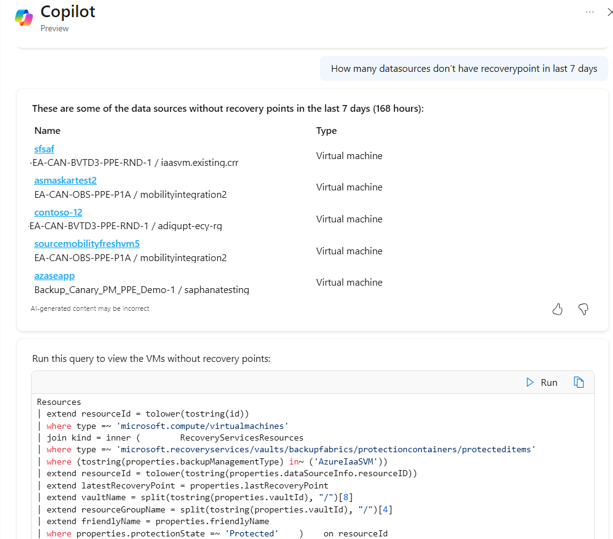Open the asmaskartest2 data source link
613x539 pixels.
(x=65, y=181)
